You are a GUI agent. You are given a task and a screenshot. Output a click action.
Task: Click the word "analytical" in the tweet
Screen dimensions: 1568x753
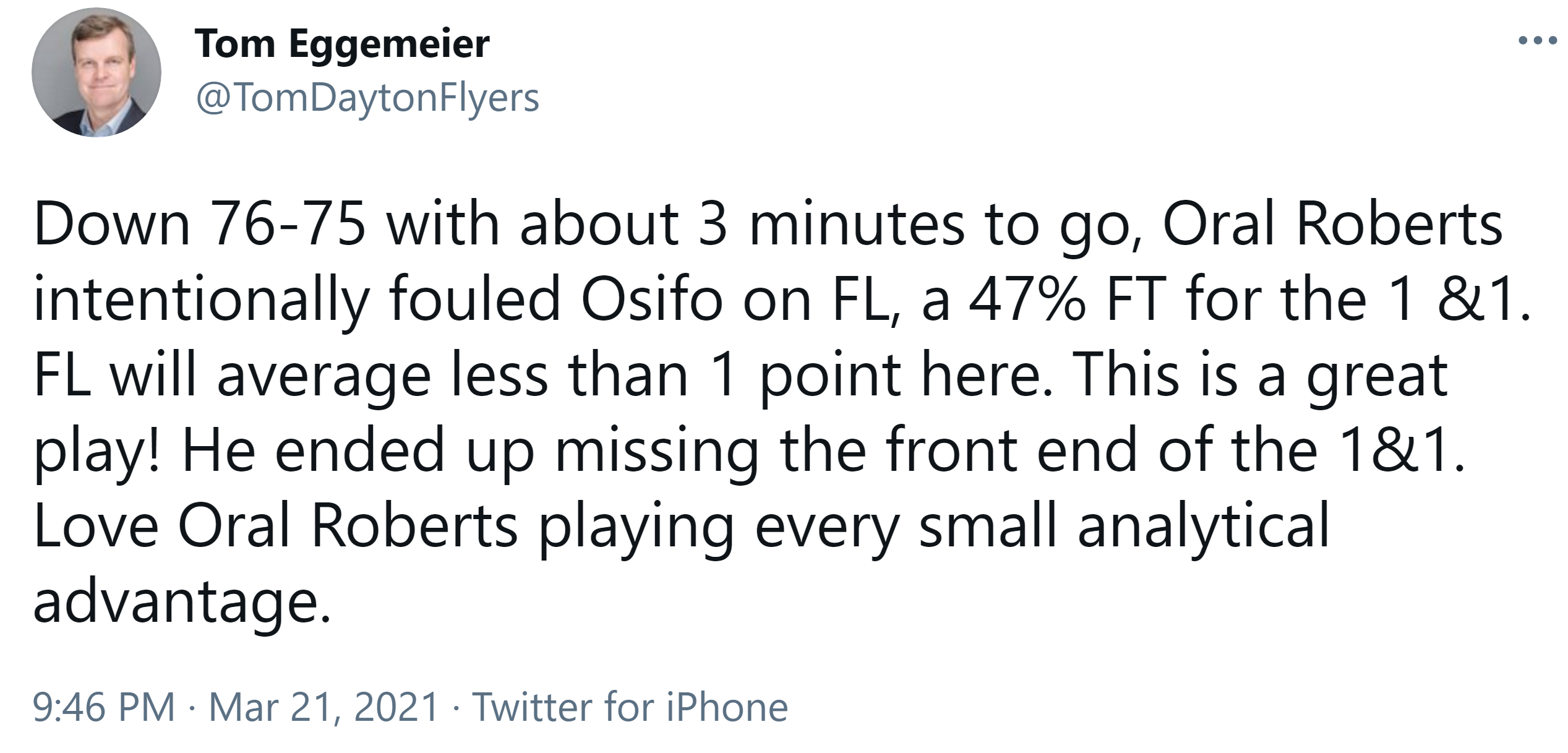1203,526
